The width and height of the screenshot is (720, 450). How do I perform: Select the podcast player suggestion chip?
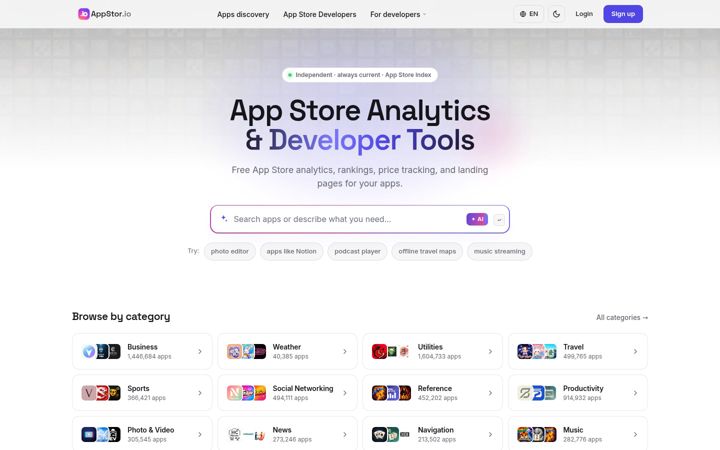(x=357, y=251)
